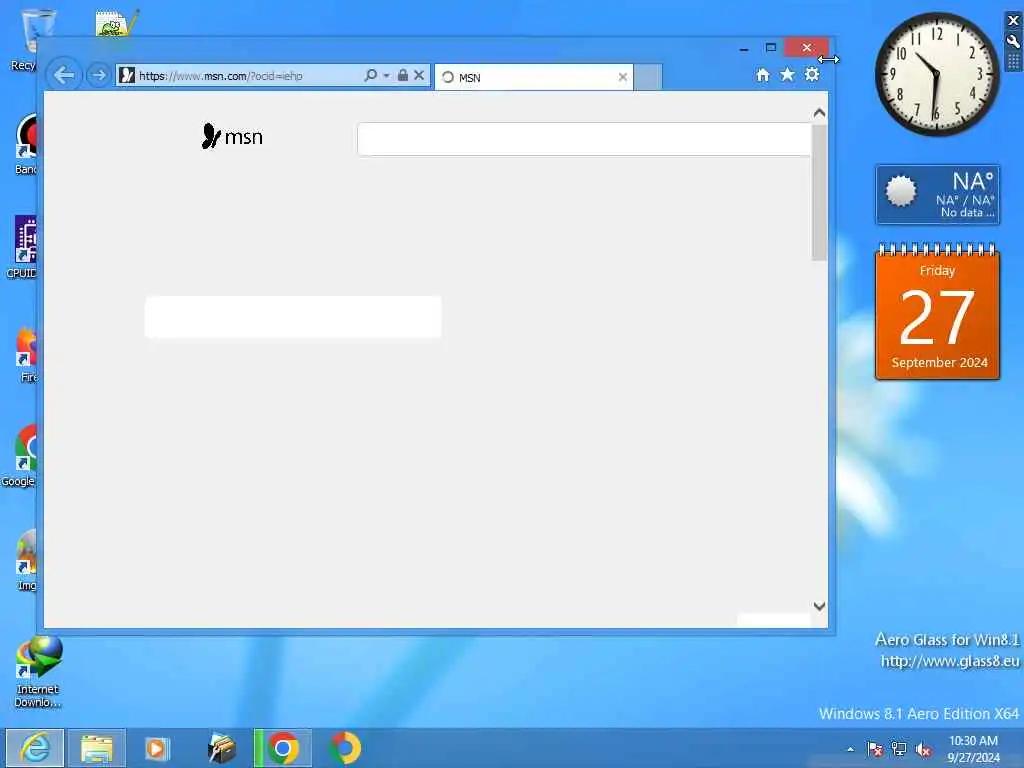Click the msn.com address bar URL

(x=221, y=76)
